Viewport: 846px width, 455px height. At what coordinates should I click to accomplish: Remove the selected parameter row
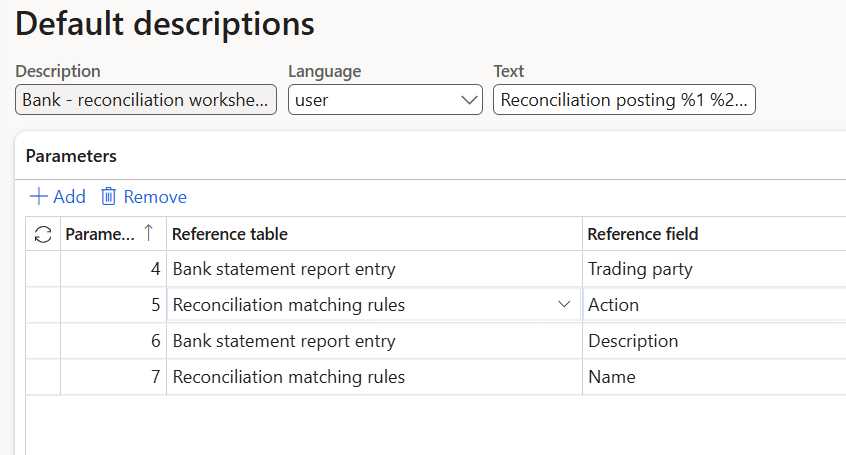point(144,196)
